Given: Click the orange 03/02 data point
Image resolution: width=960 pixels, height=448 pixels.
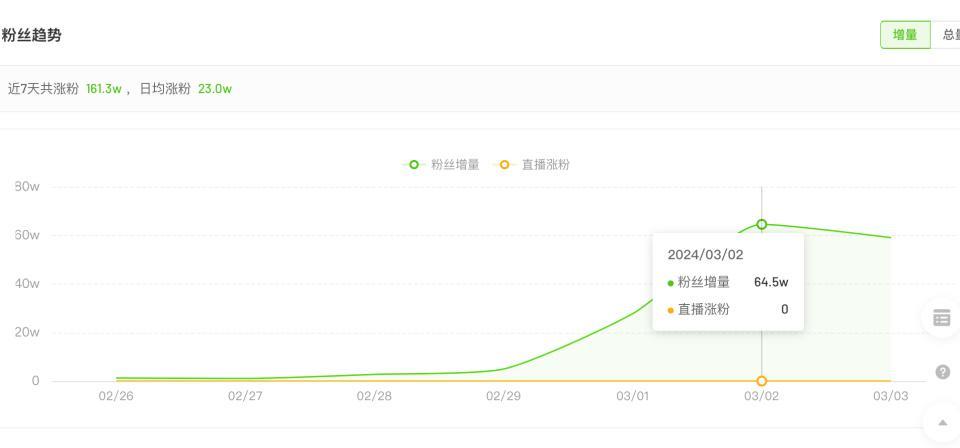Looking at the screenshot, I should tap(762, 381).
